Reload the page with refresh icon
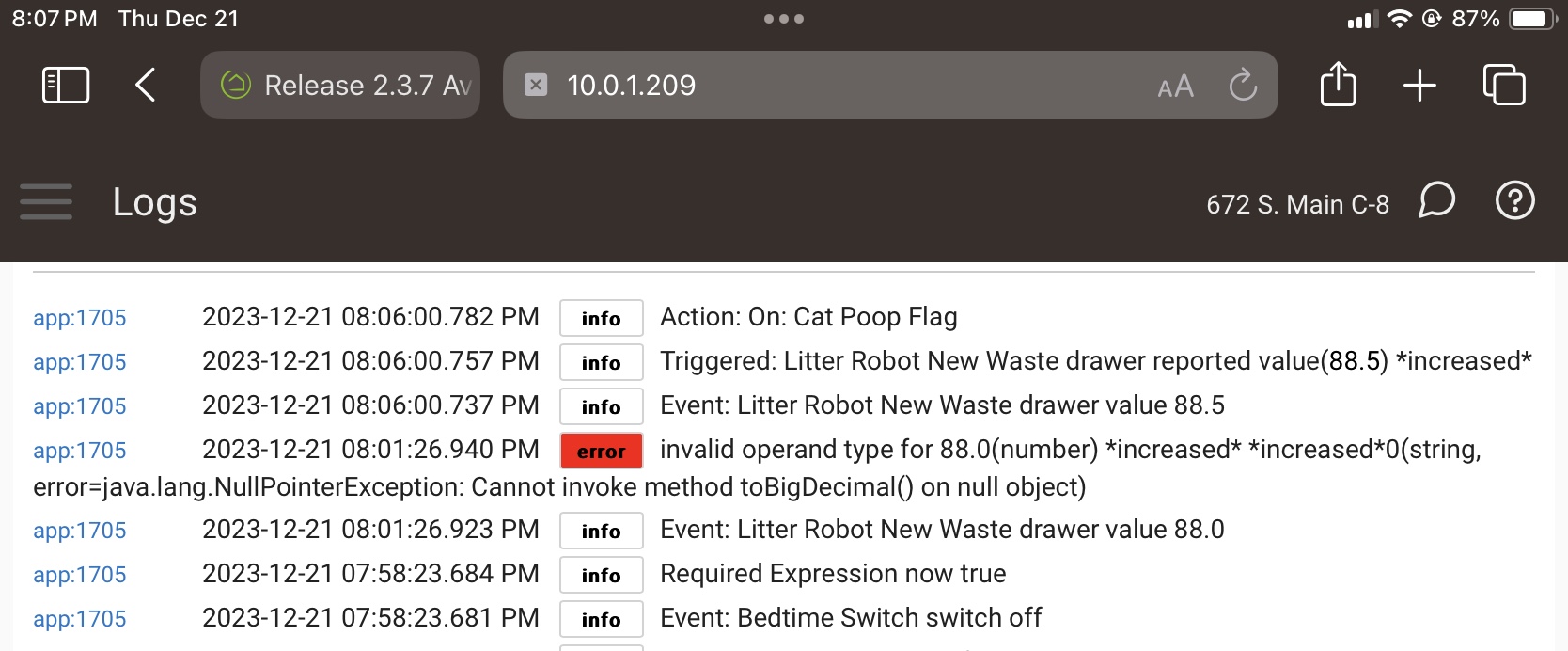1568x651 pixels. click(1243, 85)
